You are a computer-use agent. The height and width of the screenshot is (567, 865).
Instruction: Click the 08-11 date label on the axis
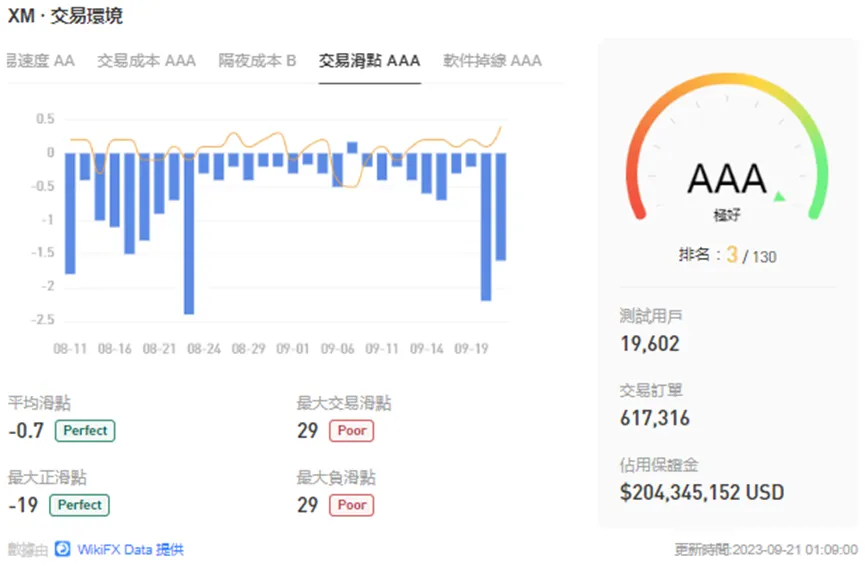(70, 349)
